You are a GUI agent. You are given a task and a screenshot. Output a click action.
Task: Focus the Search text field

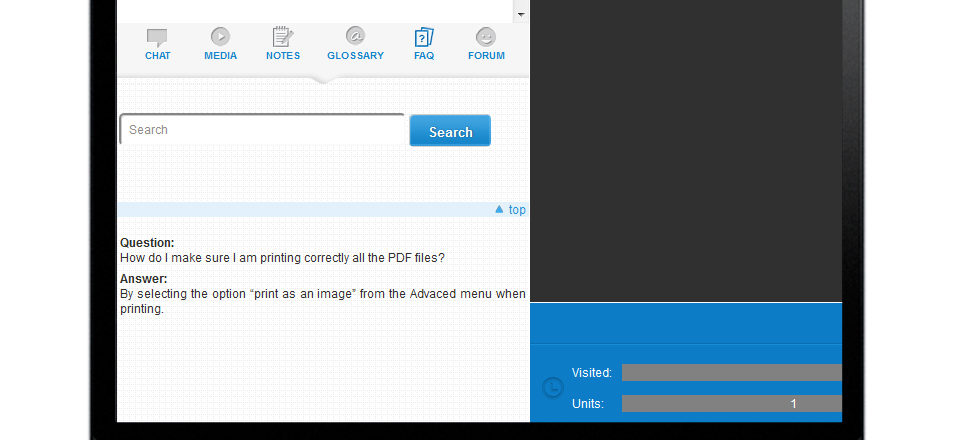[262, 130]
